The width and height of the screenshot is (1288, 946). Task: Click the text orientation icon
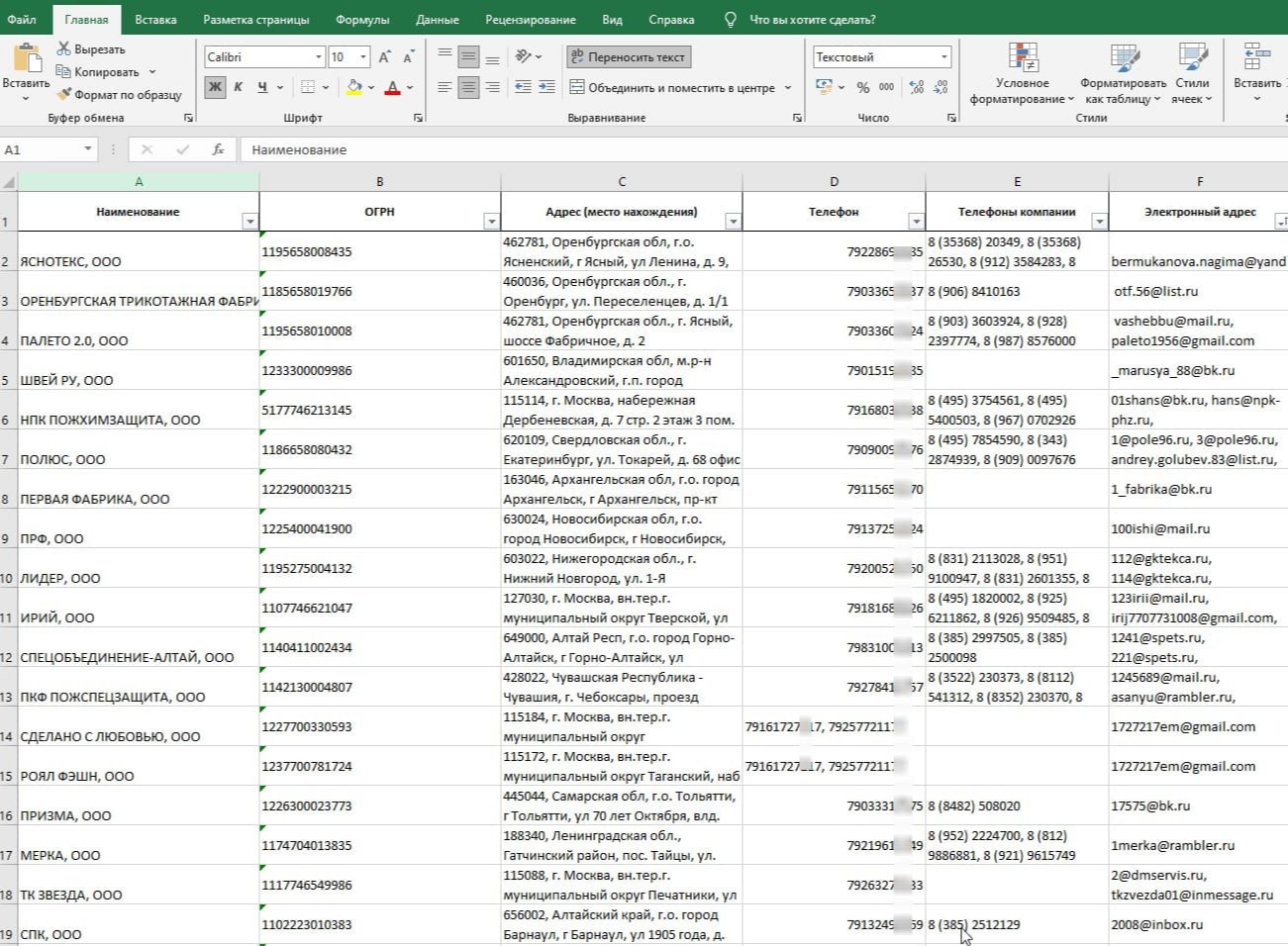click(524, 56)
